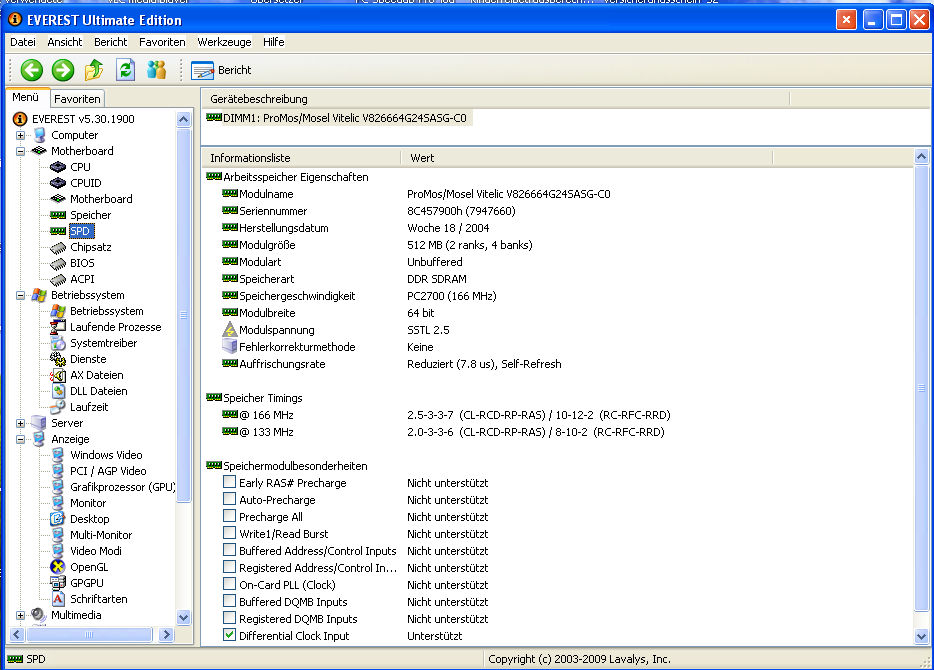Toggle Precharge All checkbox

pyautogui.click(x=229, y=515)
